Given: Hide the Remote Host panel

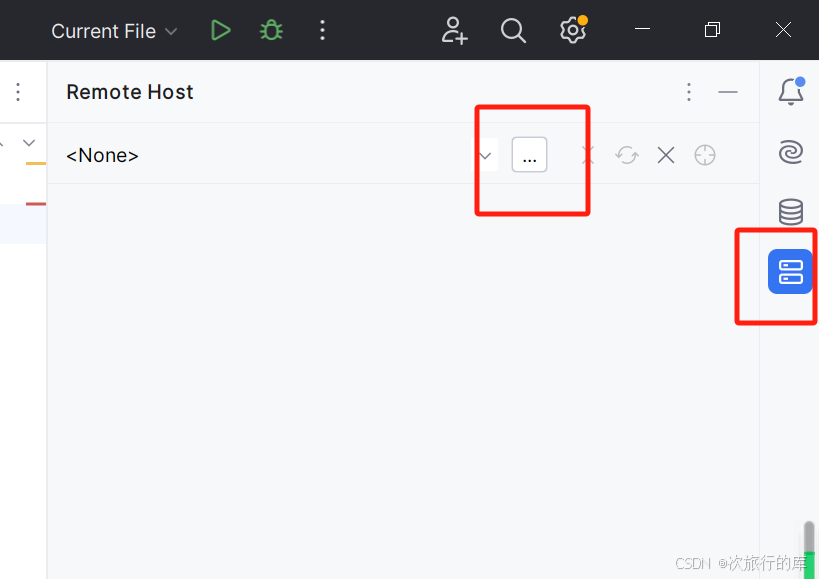Looking at the screenshot, I should click(x=728, y=92).
